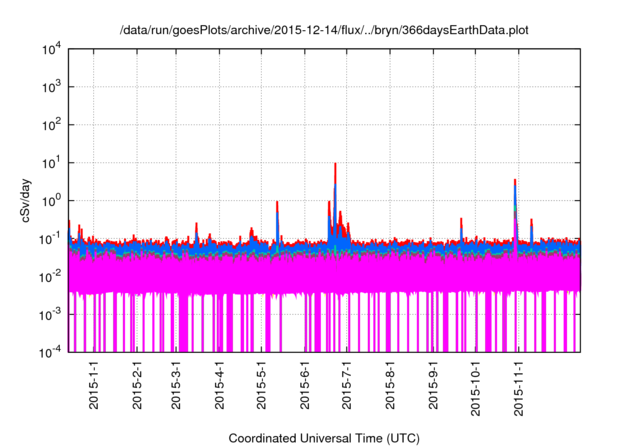Click the 10^0 y-axis tick label
This screenshot has width=640, height=448.
[50, 201]
